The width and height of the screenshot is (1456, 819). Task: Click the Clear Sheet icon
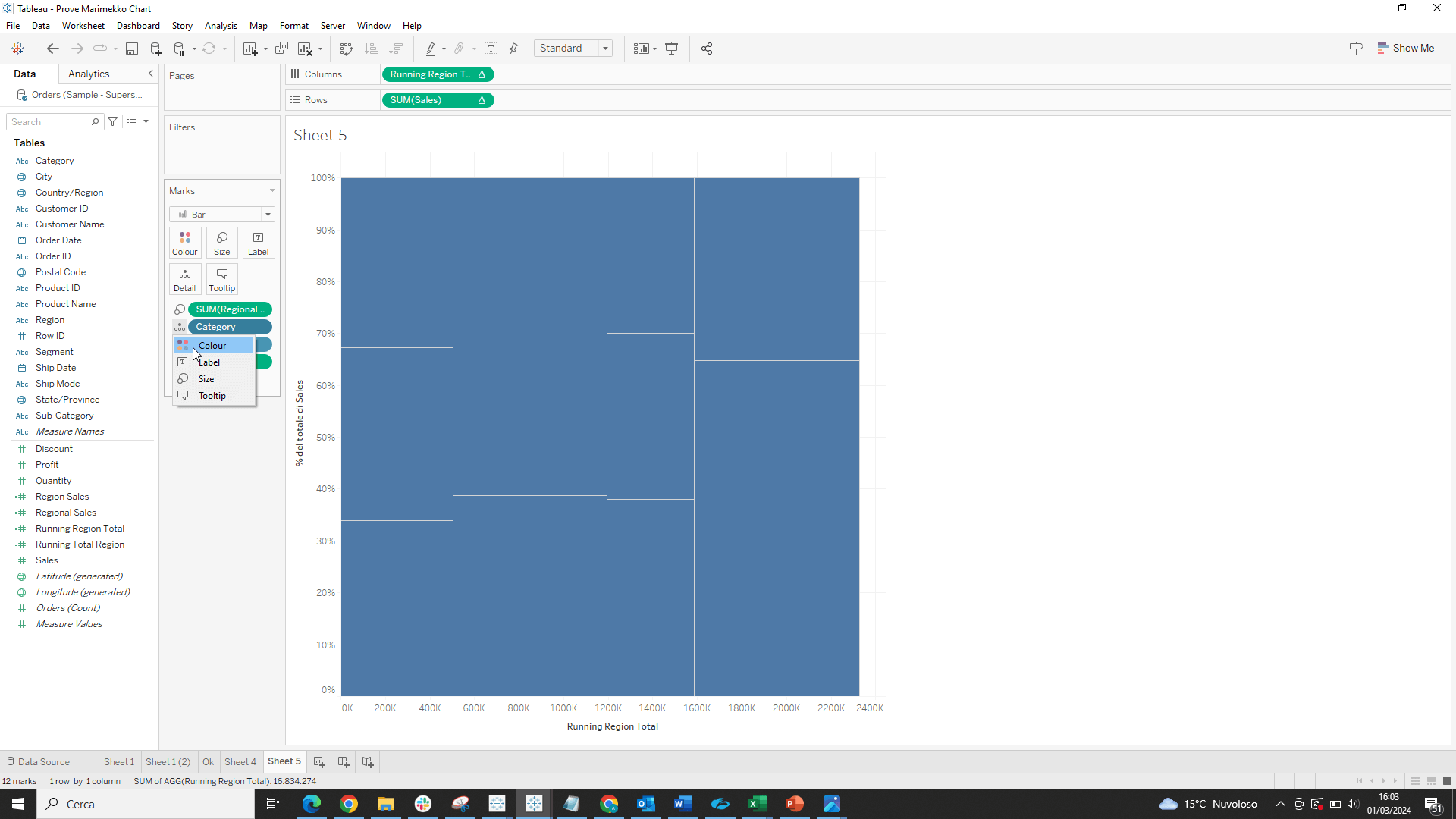(306, 49)
